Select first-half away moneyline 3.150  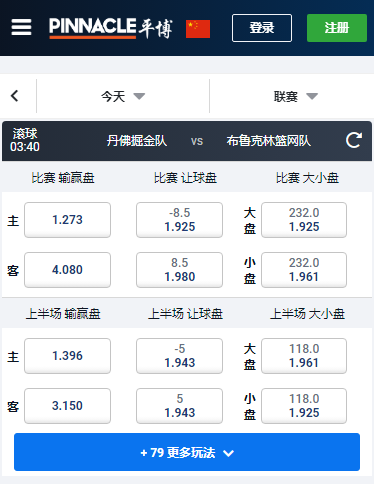67,406
